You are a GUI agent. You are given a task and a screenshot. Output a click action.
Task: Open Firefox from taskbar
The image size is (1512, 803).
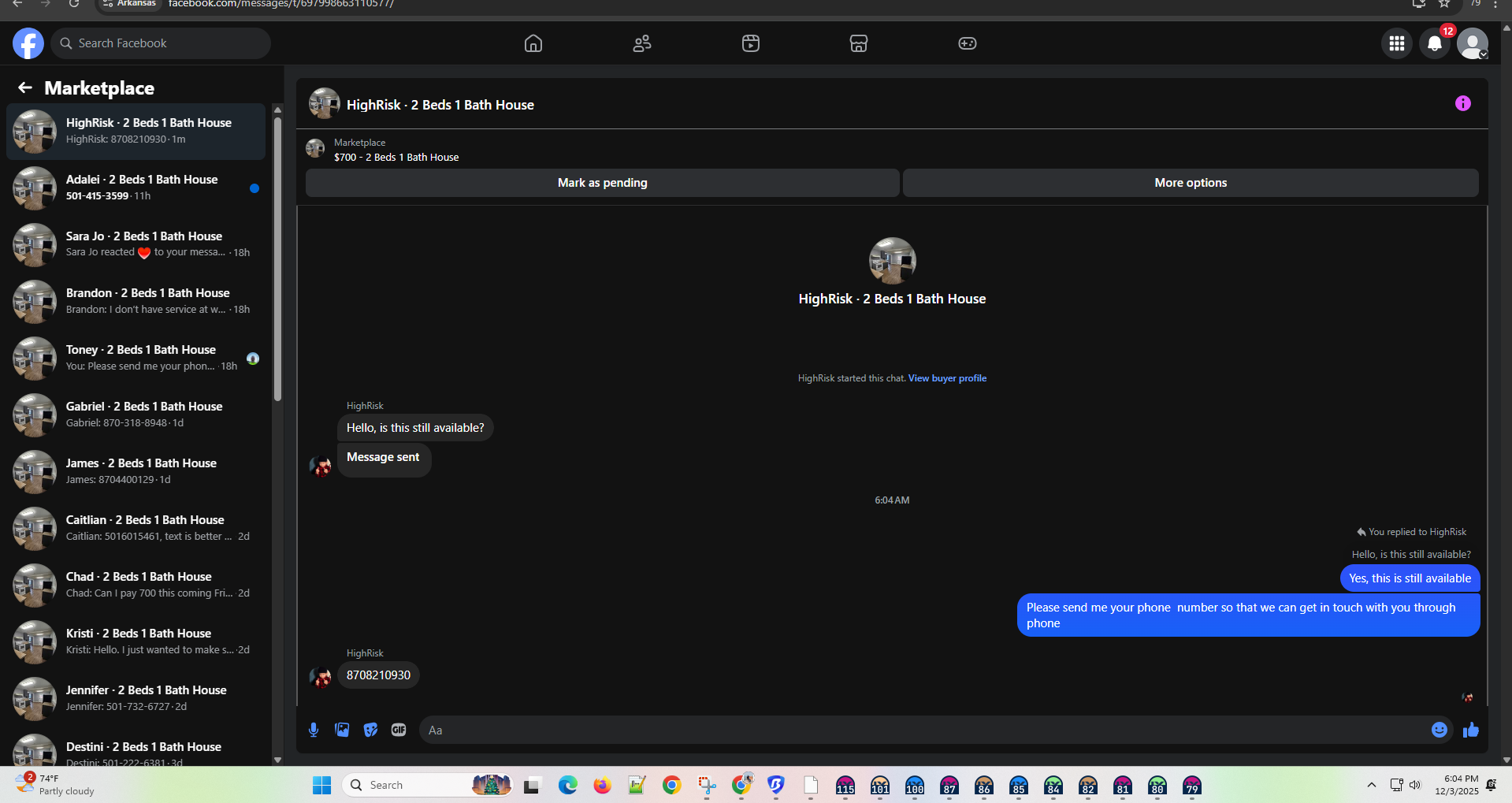603,785
